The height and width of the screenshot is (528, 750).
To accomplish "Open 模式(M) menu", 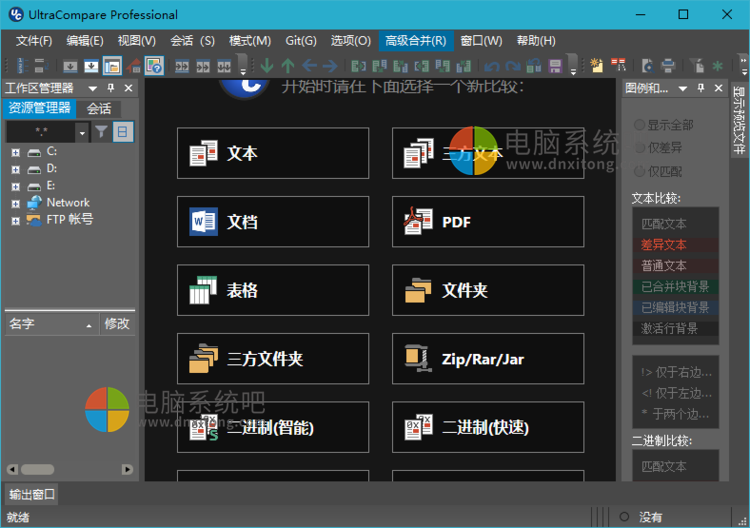I will click(250, 41).
